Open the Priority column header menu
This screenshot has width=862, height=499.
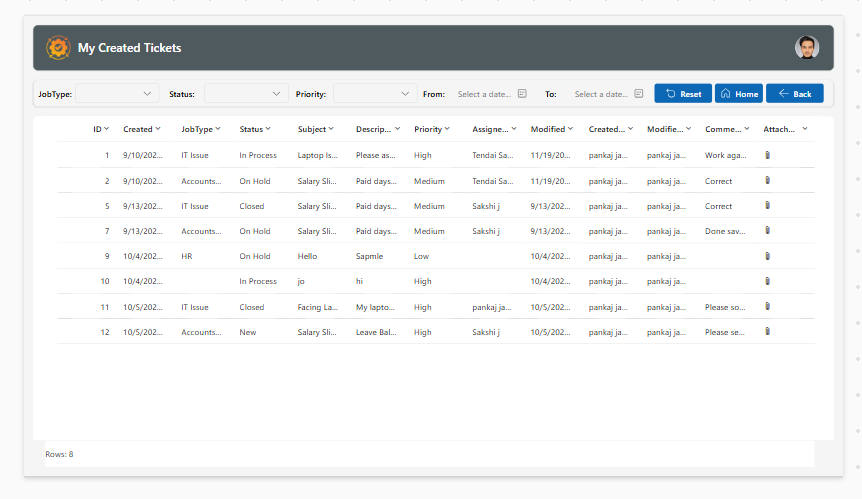click(447, 129)
